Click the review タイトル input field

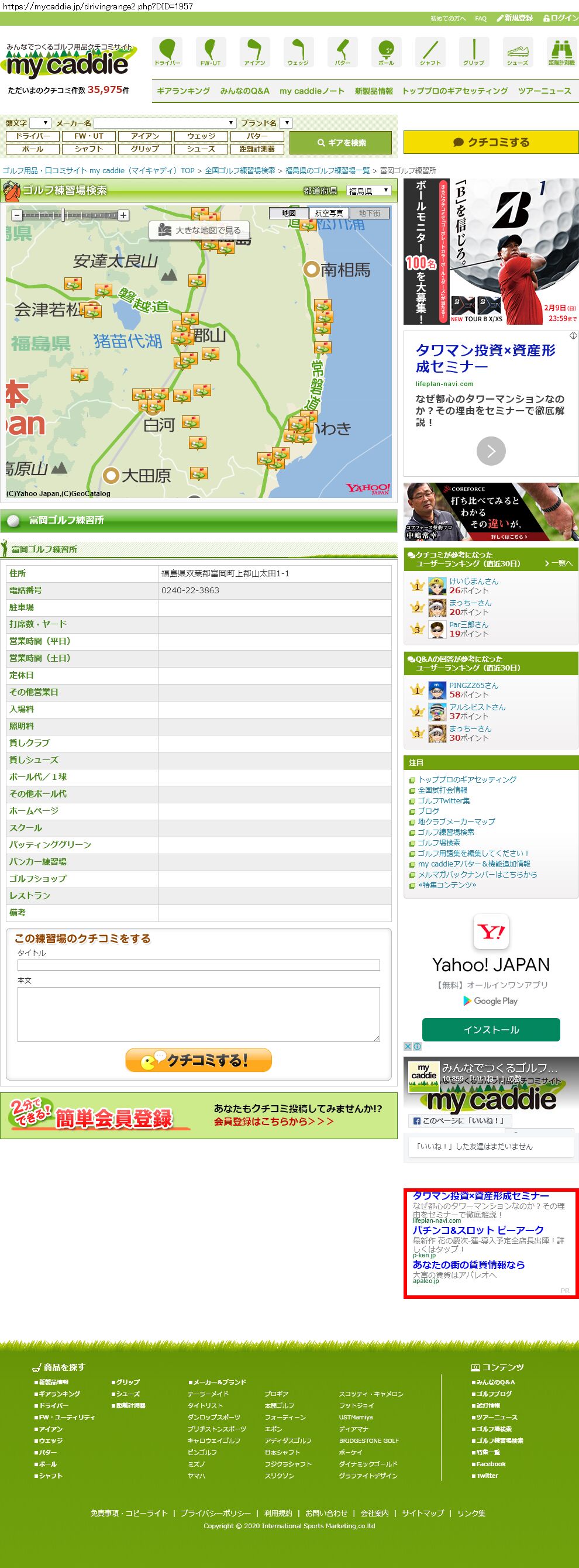pos(198,965)
